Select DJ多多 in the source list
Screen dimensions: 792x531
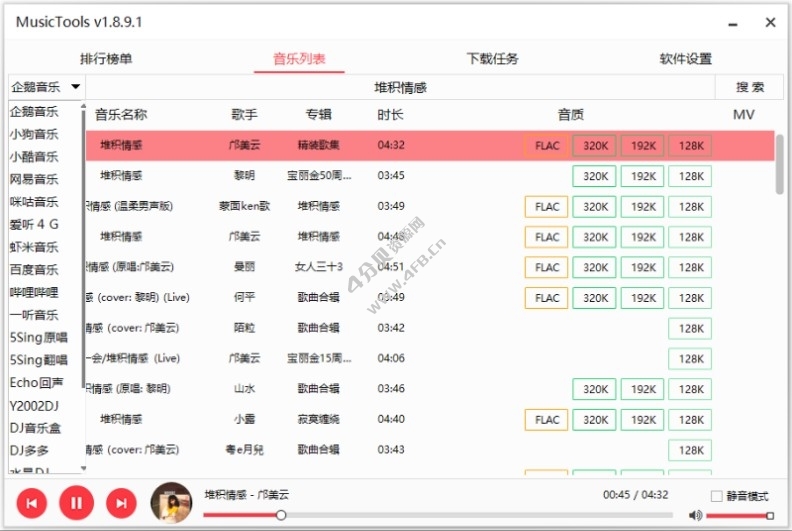[29, 451]
